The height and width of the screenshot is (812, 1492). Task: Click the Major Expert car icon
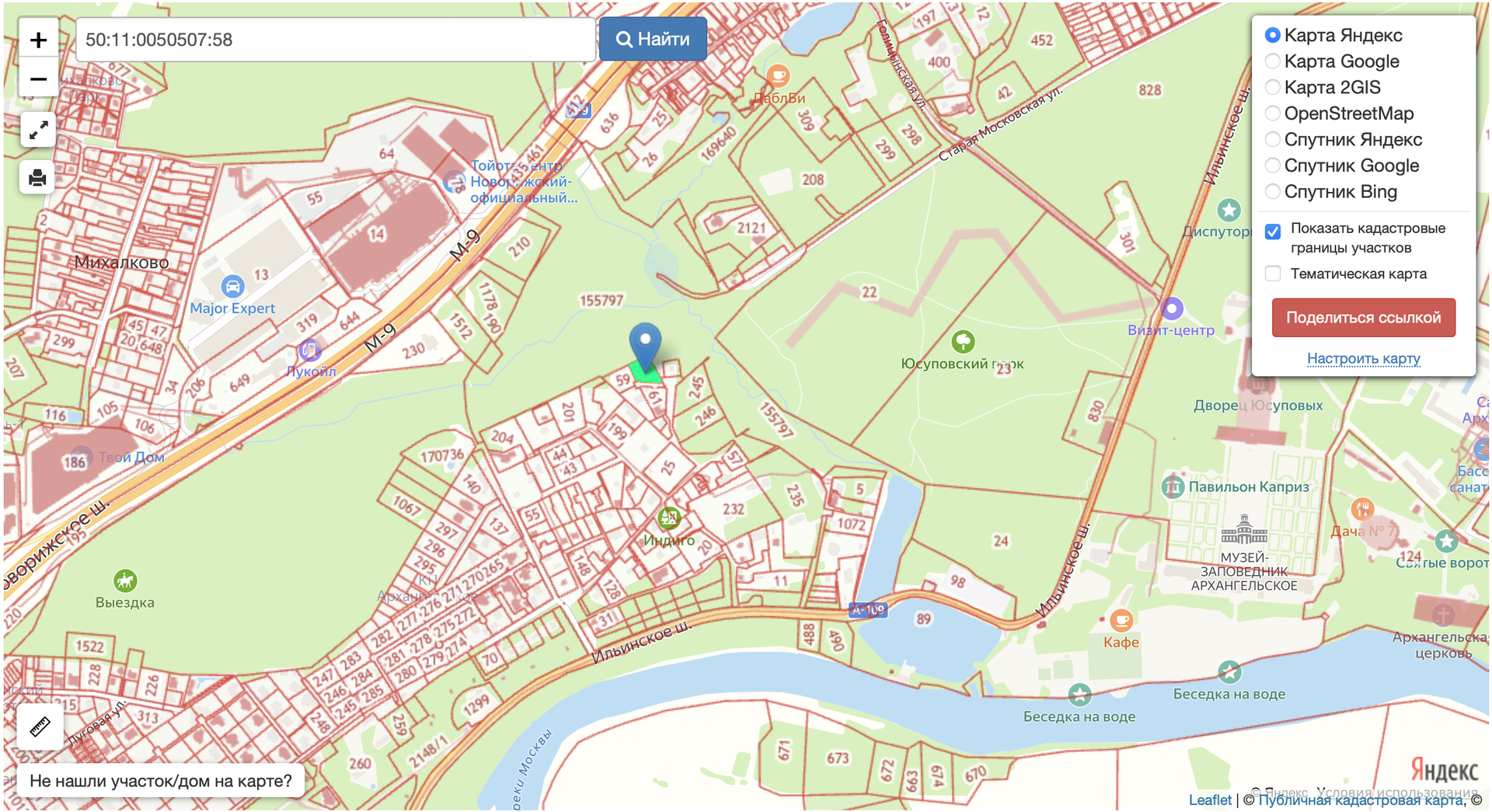point(232,287)
